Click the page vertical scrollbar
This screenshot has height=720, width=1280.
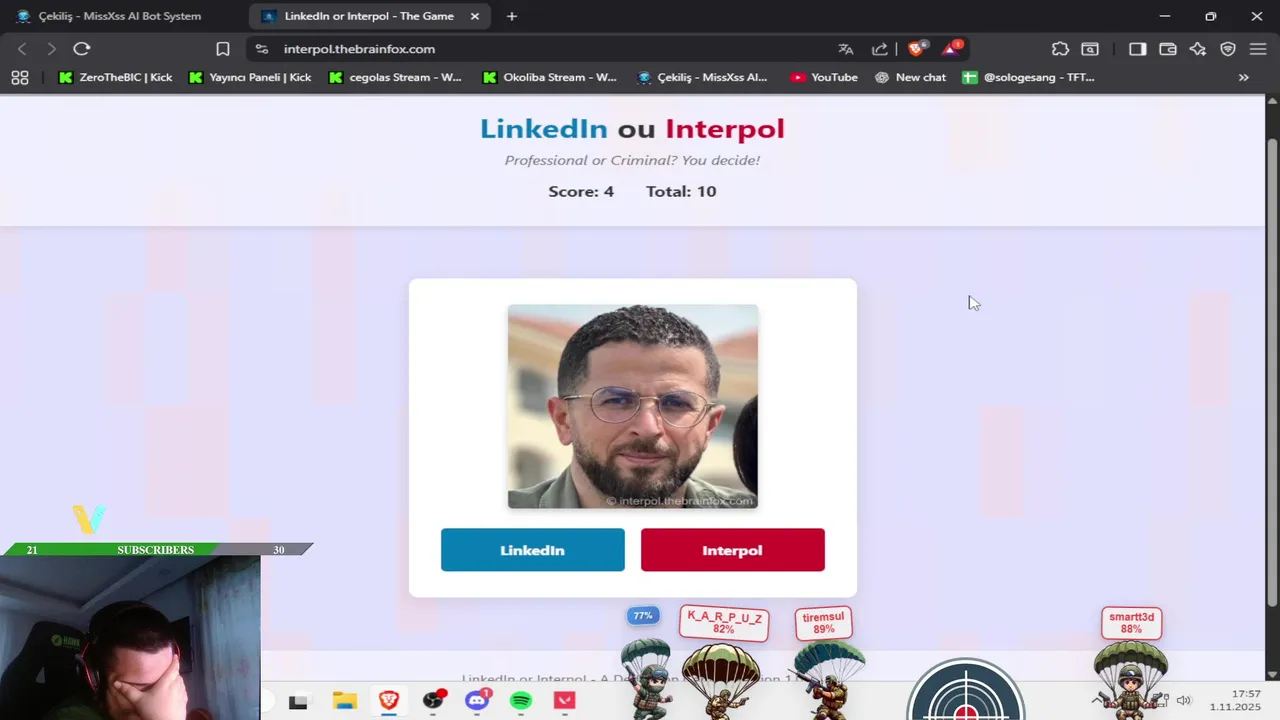point(1273,370)
